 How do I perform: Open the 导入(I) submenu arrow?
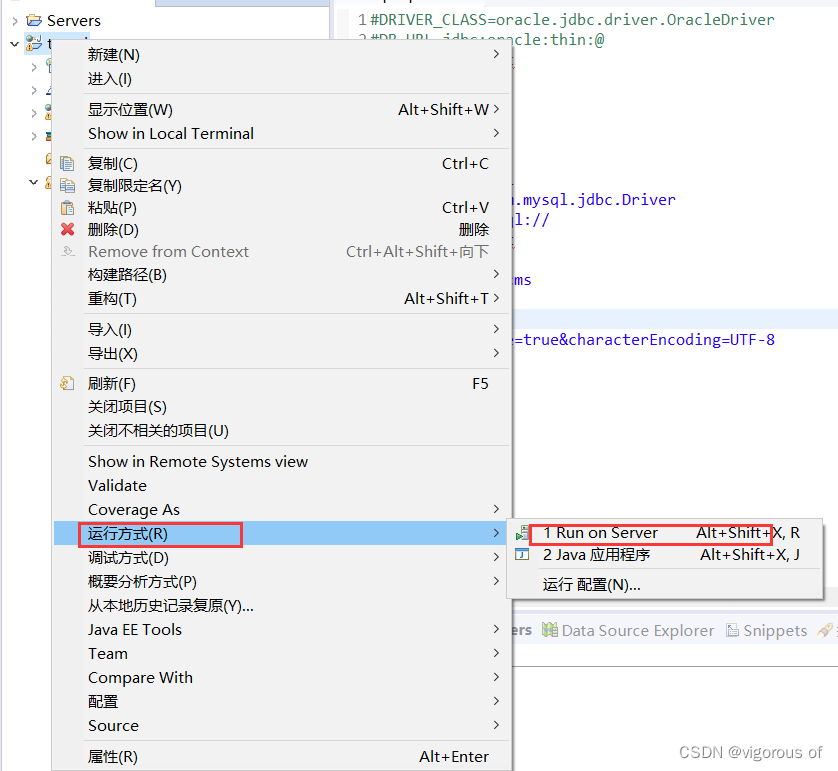point(496,329)
